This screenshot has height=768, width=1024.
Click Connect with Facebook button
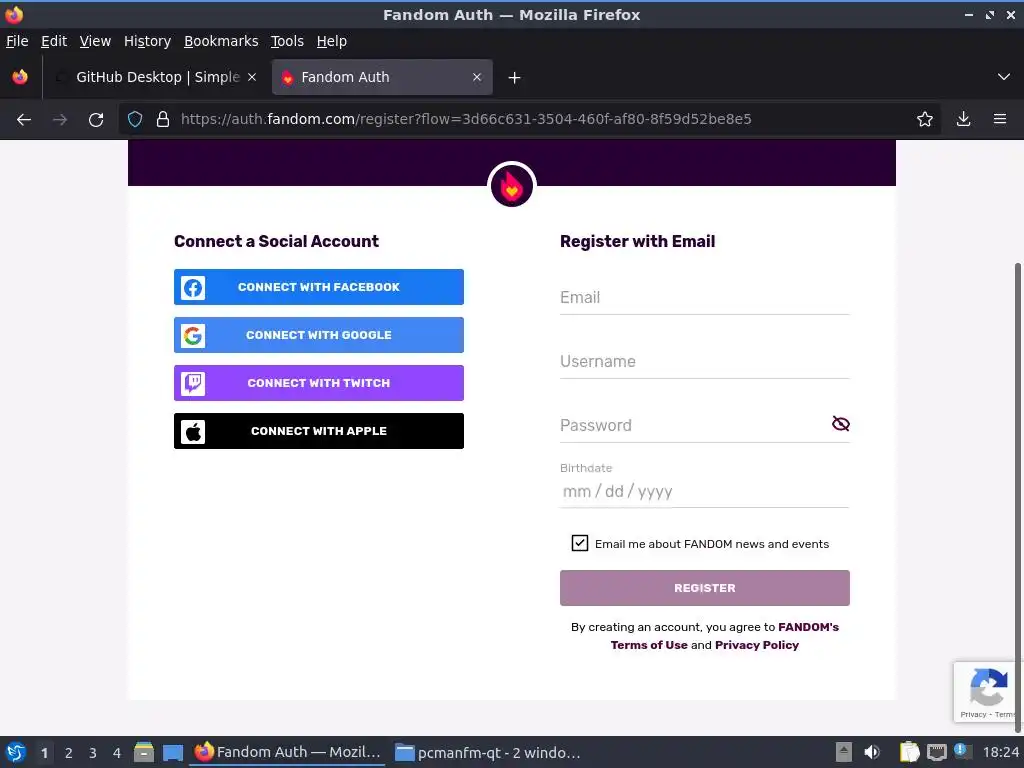tap(319, 287)
